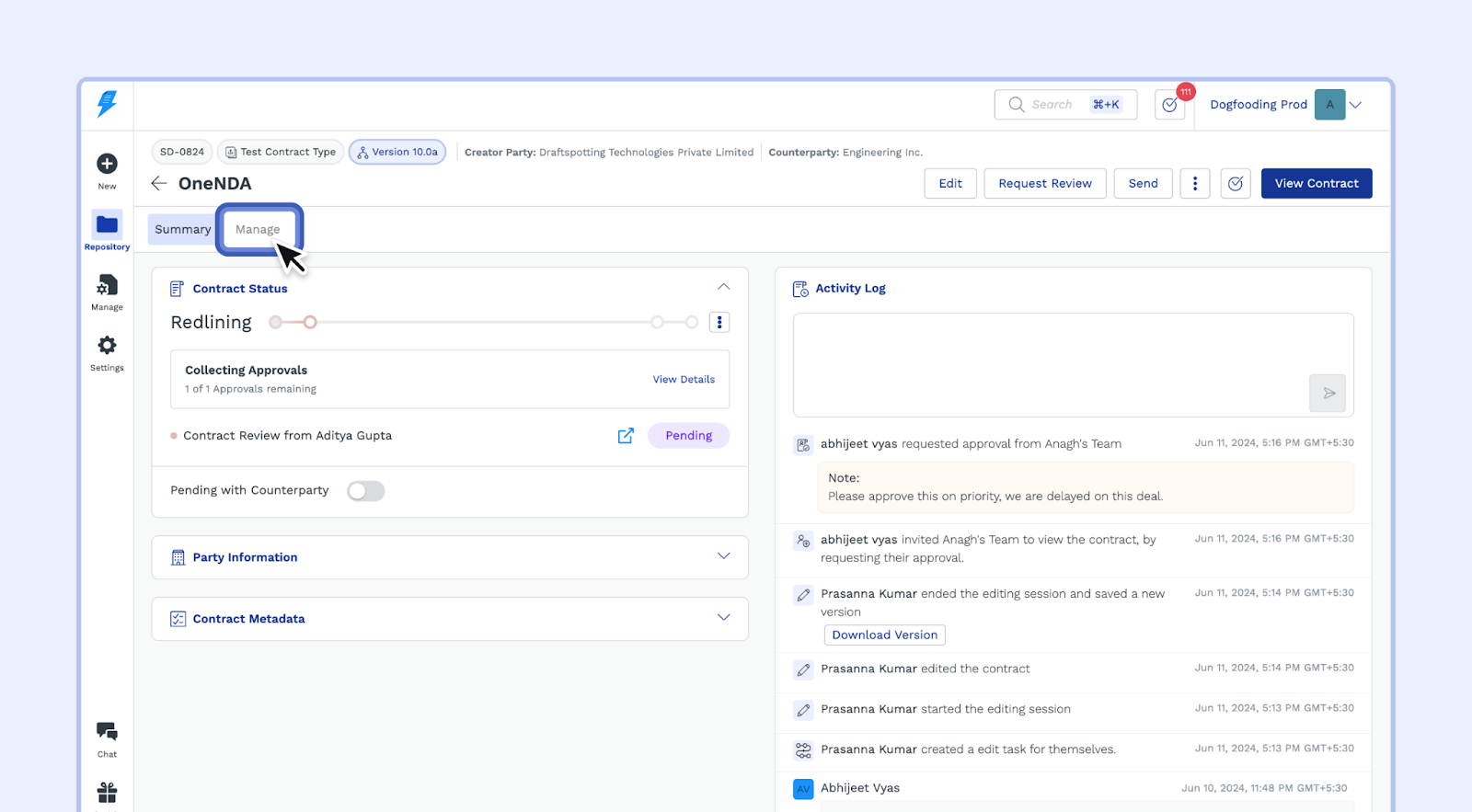
Task: Open external link for Contract Review
Action: [x=626, y=436]
